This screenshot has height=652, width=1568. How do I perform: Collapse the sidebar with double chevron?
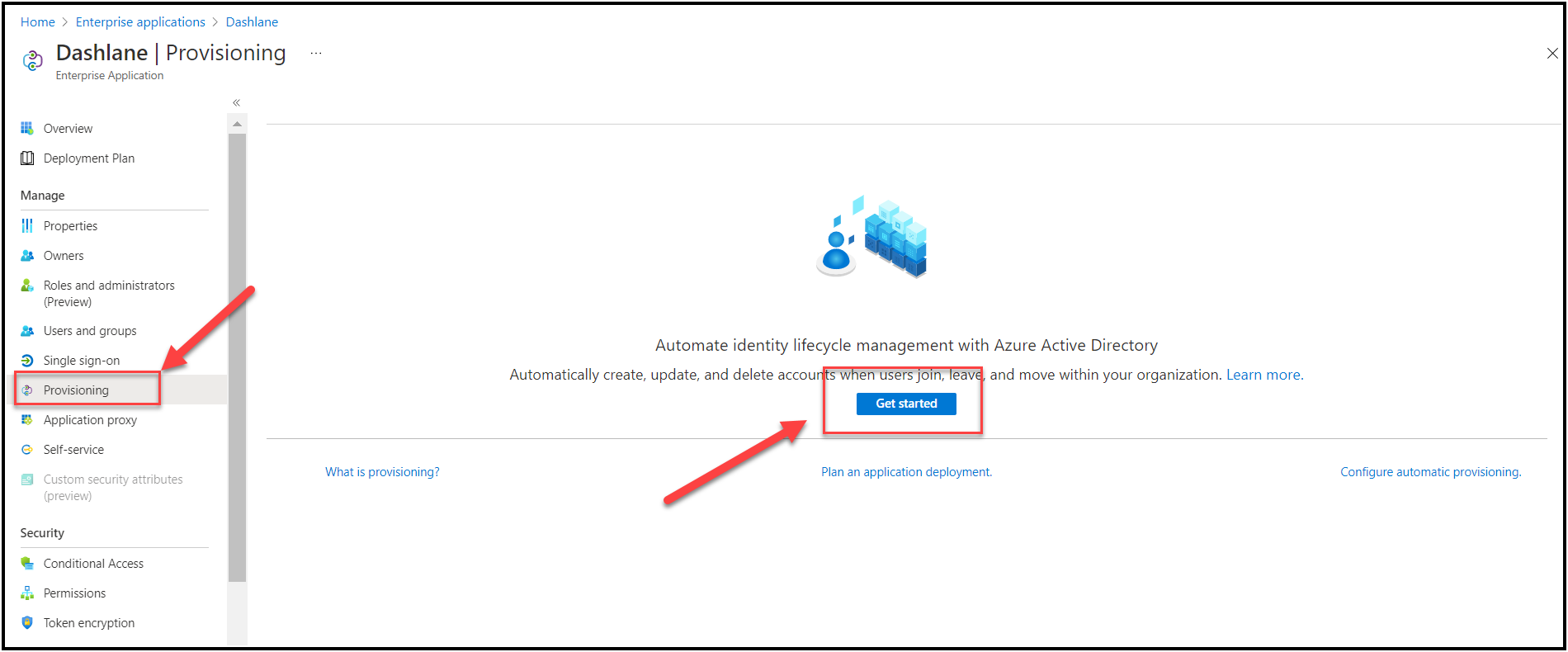[x=236, y=103]
